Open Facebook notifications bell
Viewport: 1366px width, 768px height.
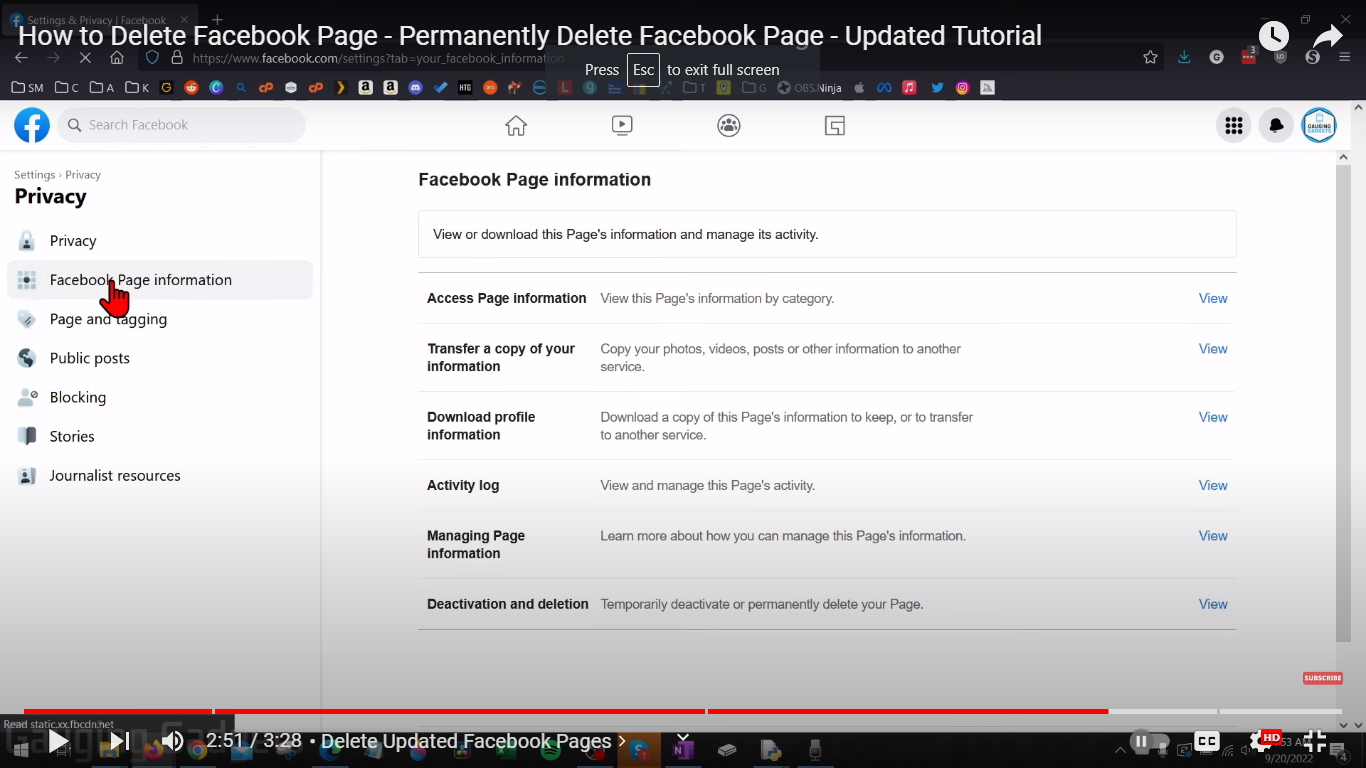click(1277, 124)
